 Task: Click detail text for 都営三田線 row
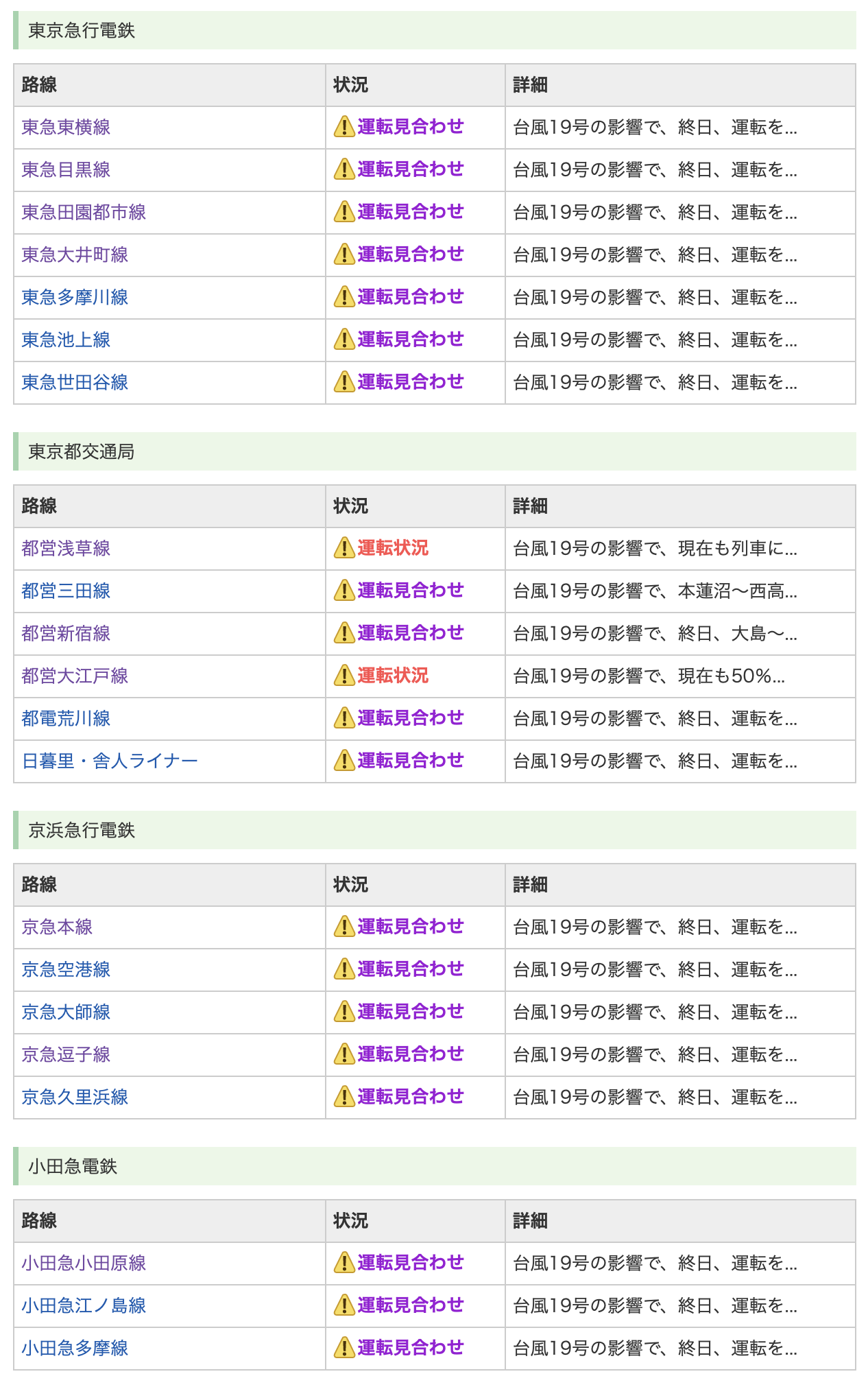pyautogui.click(x=655, y=591)
